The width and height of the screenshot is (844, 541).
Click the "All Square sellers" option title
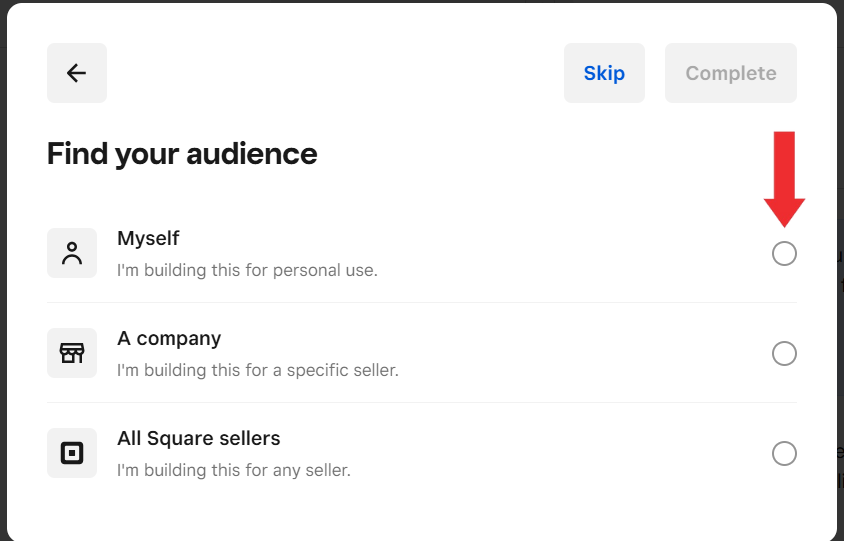[198, 439]
